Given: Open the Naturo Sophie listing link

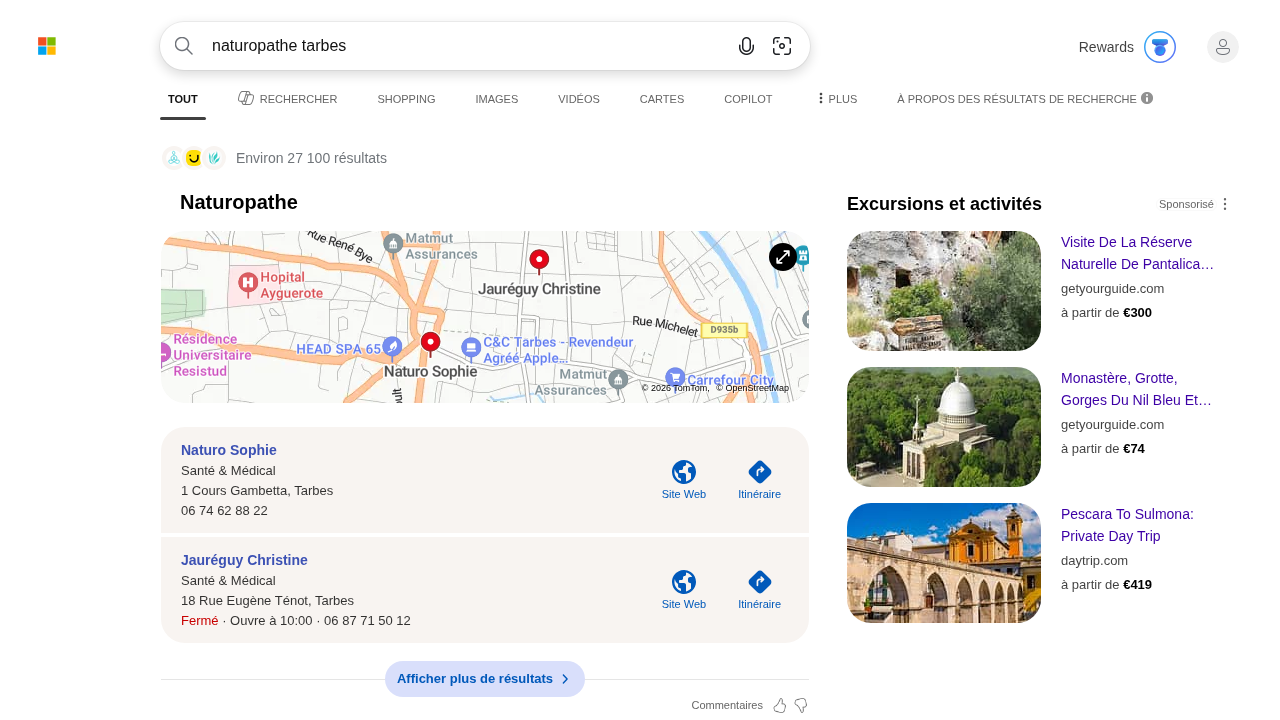Looking at the screenshot, I should click(x=228, y=449).
